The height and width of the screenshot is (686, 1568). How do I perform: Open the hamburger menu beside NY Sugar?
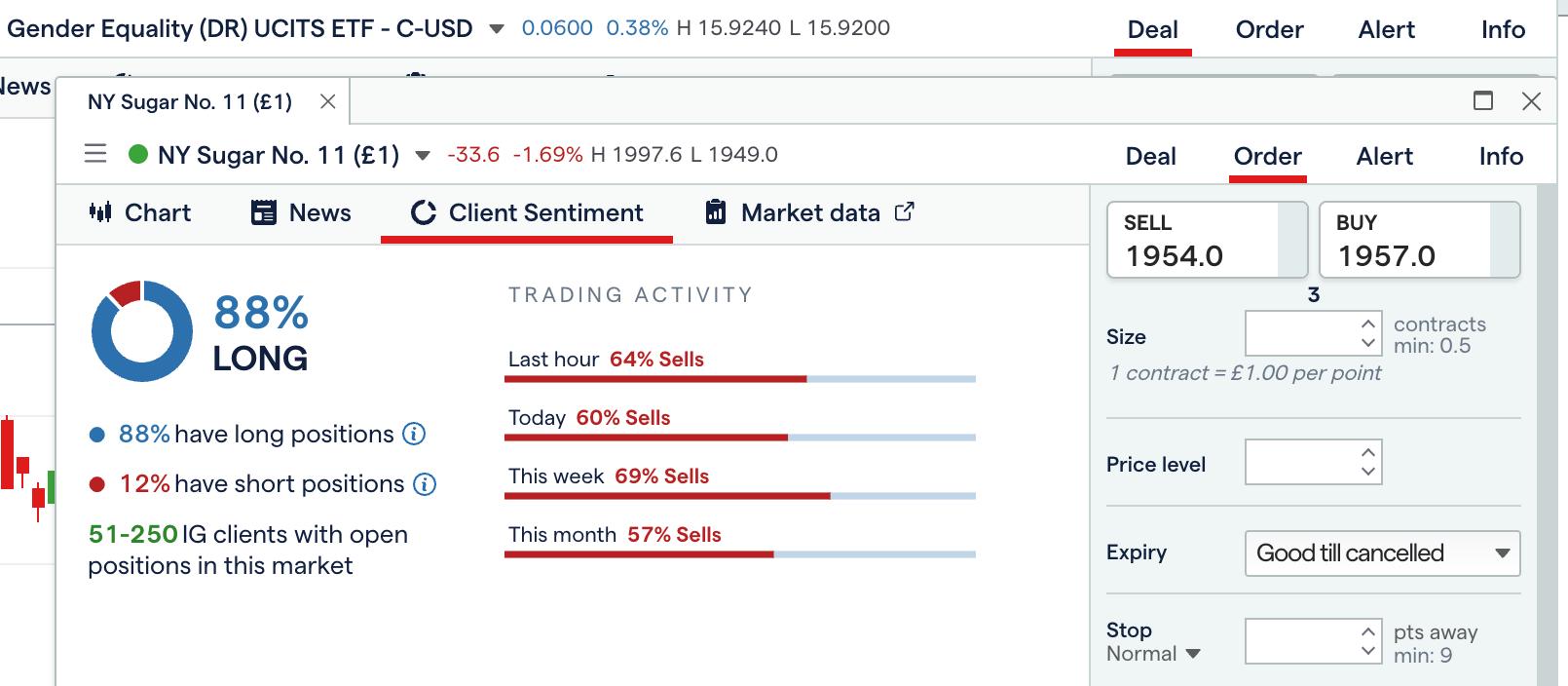95,154
